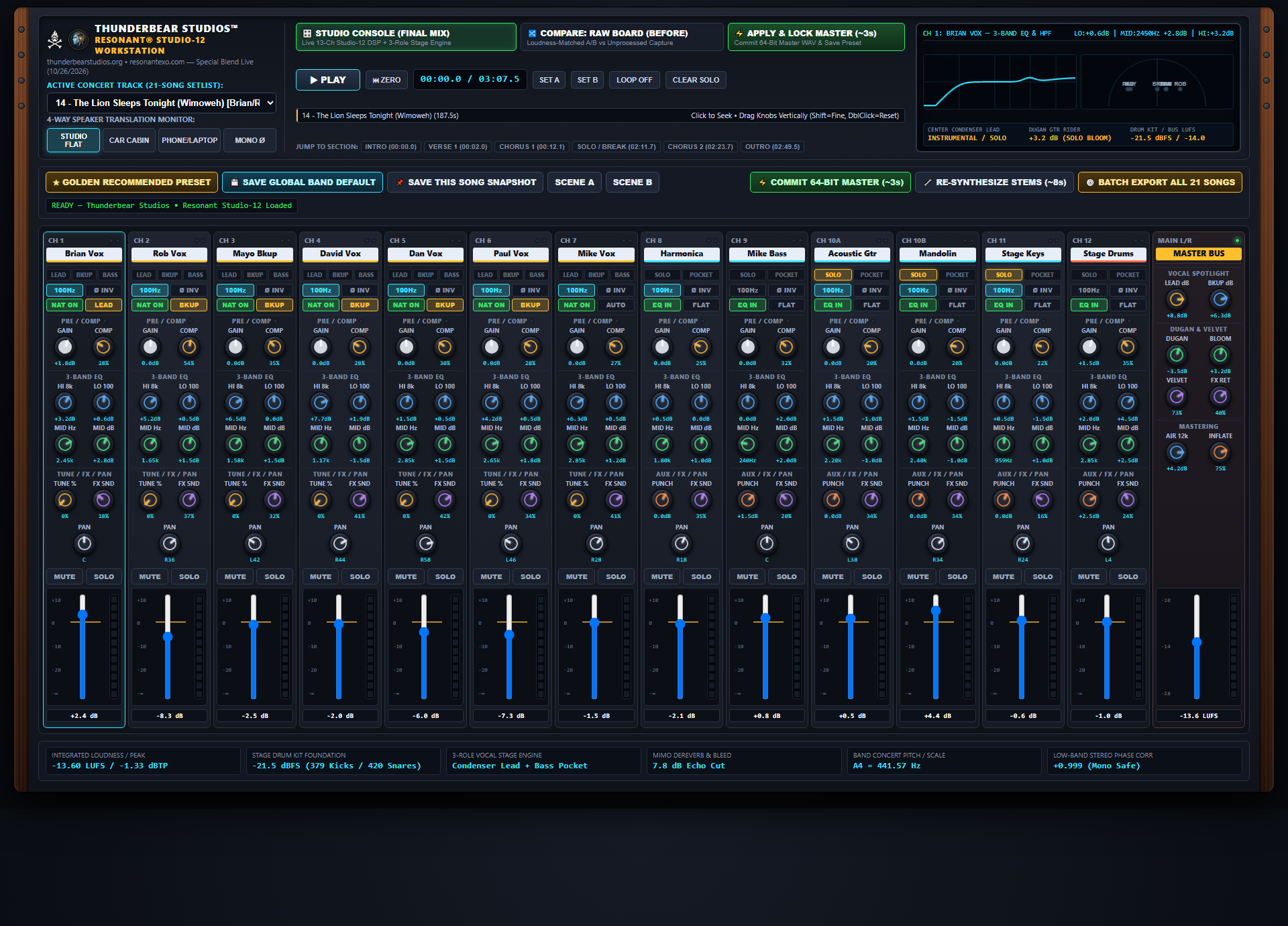Image resolution: width=1288 pixels, height=926 pixels.
Task: Click the PLAY button
Action: [328, 80]
